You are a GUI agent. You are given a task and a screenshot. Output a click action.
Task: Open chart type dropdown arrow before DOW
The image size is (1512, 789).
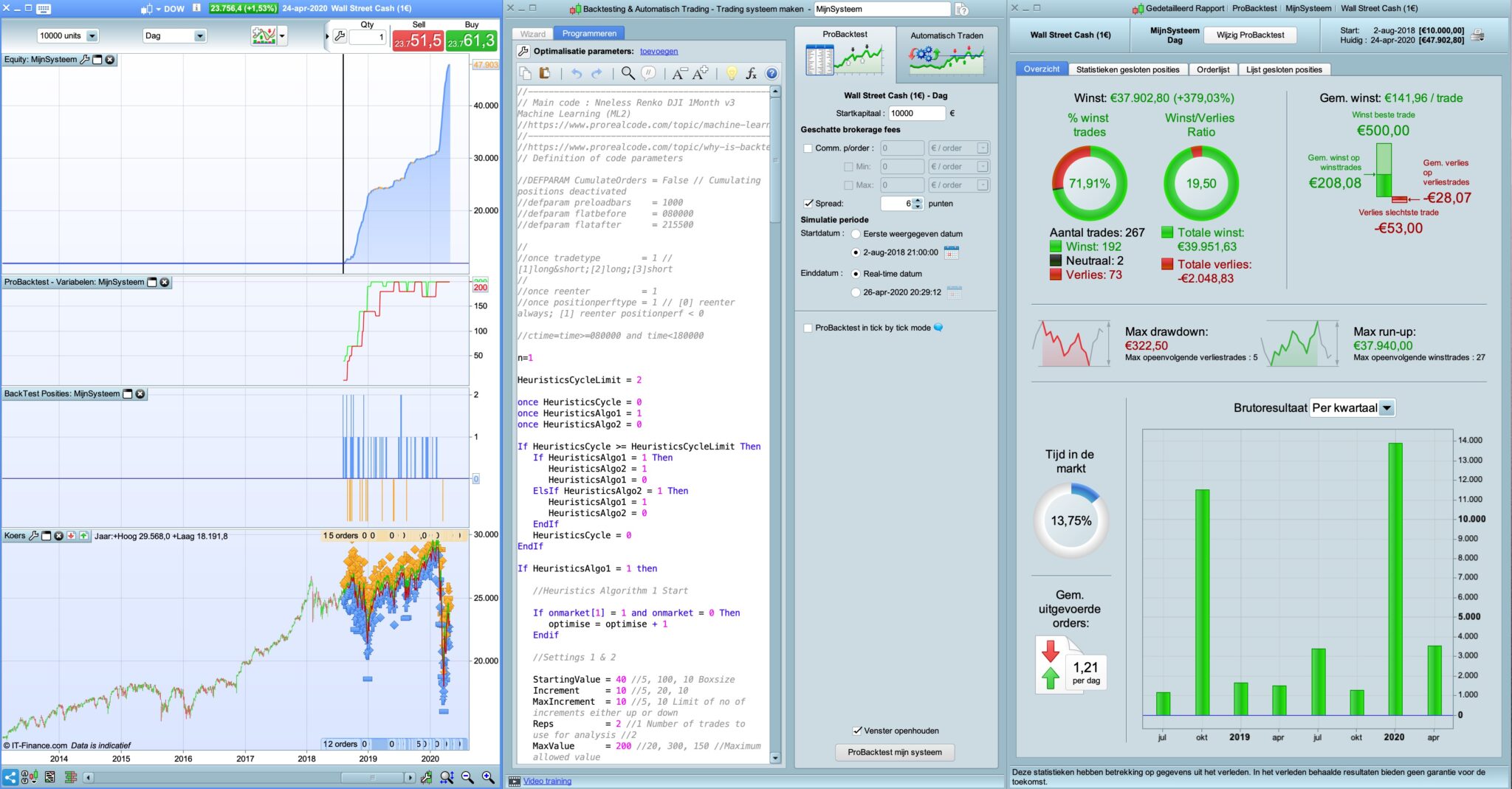coord(159,9)
